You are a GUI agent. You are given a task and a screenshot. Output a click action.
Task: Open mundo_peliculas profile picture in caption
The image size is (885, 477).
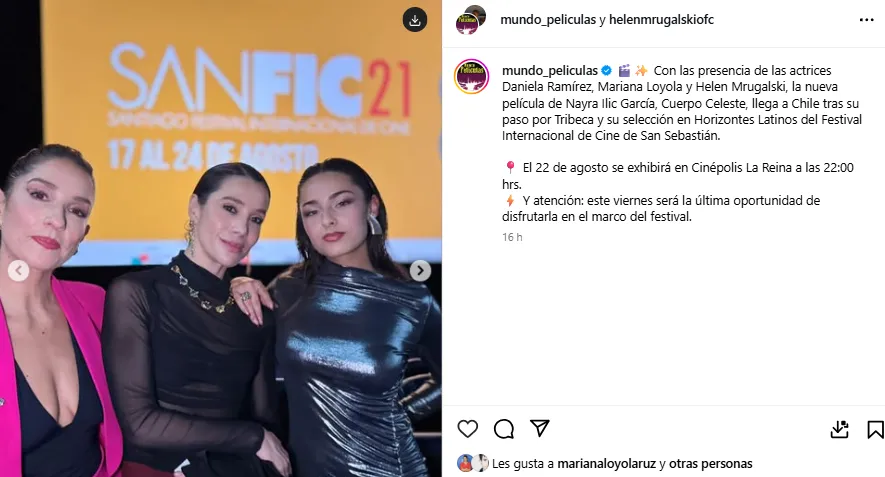(471, 76)
